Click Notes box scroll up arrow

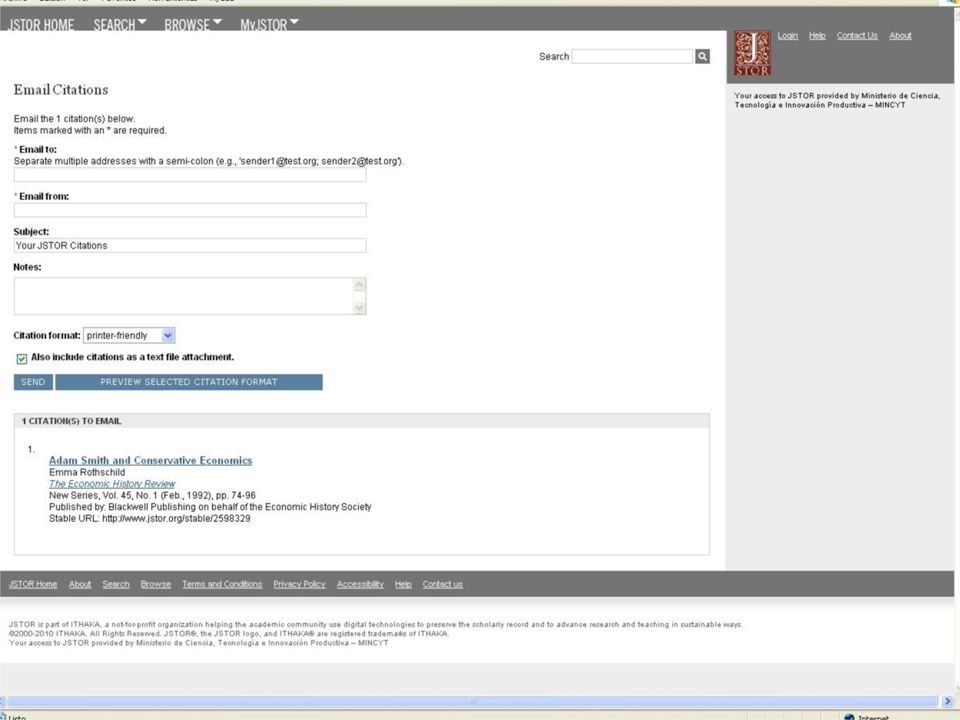[360, 285]
